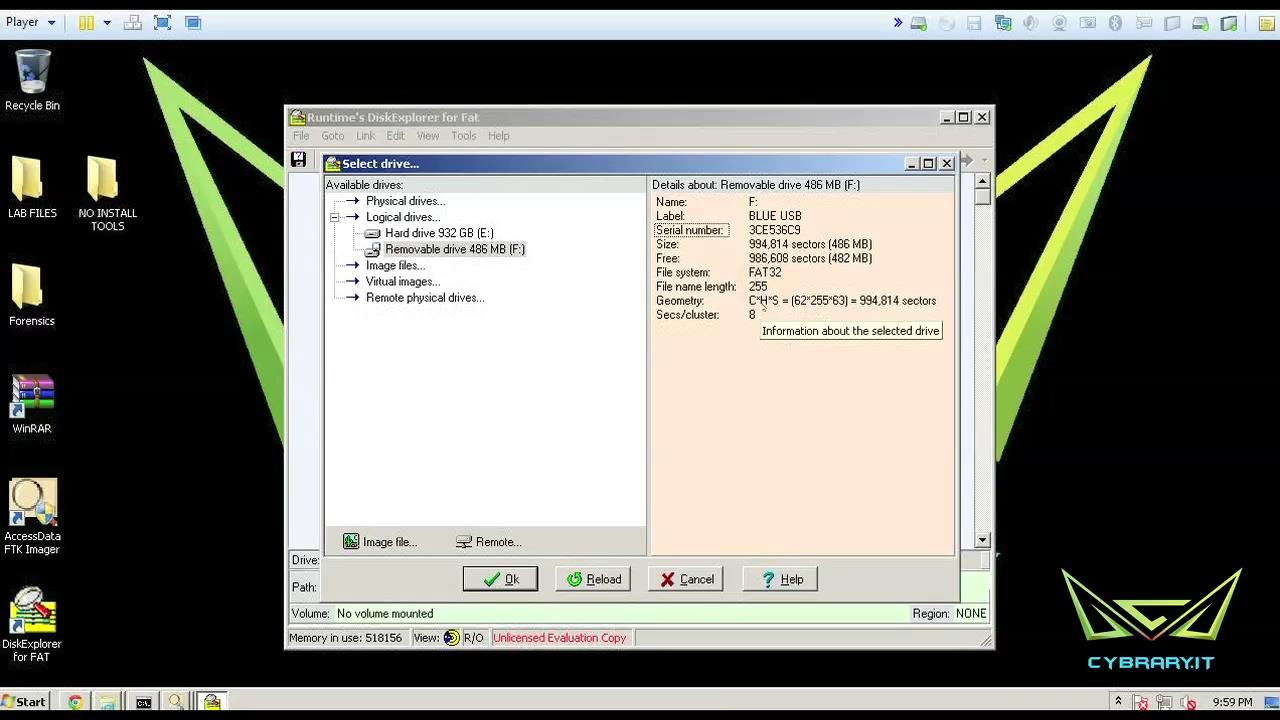The height and width of the screenshot is (720, 1280).
Task: Click the save disk icon in DiskExplorer toolbar
Action: pyautogui.click(x=298, y=159)
